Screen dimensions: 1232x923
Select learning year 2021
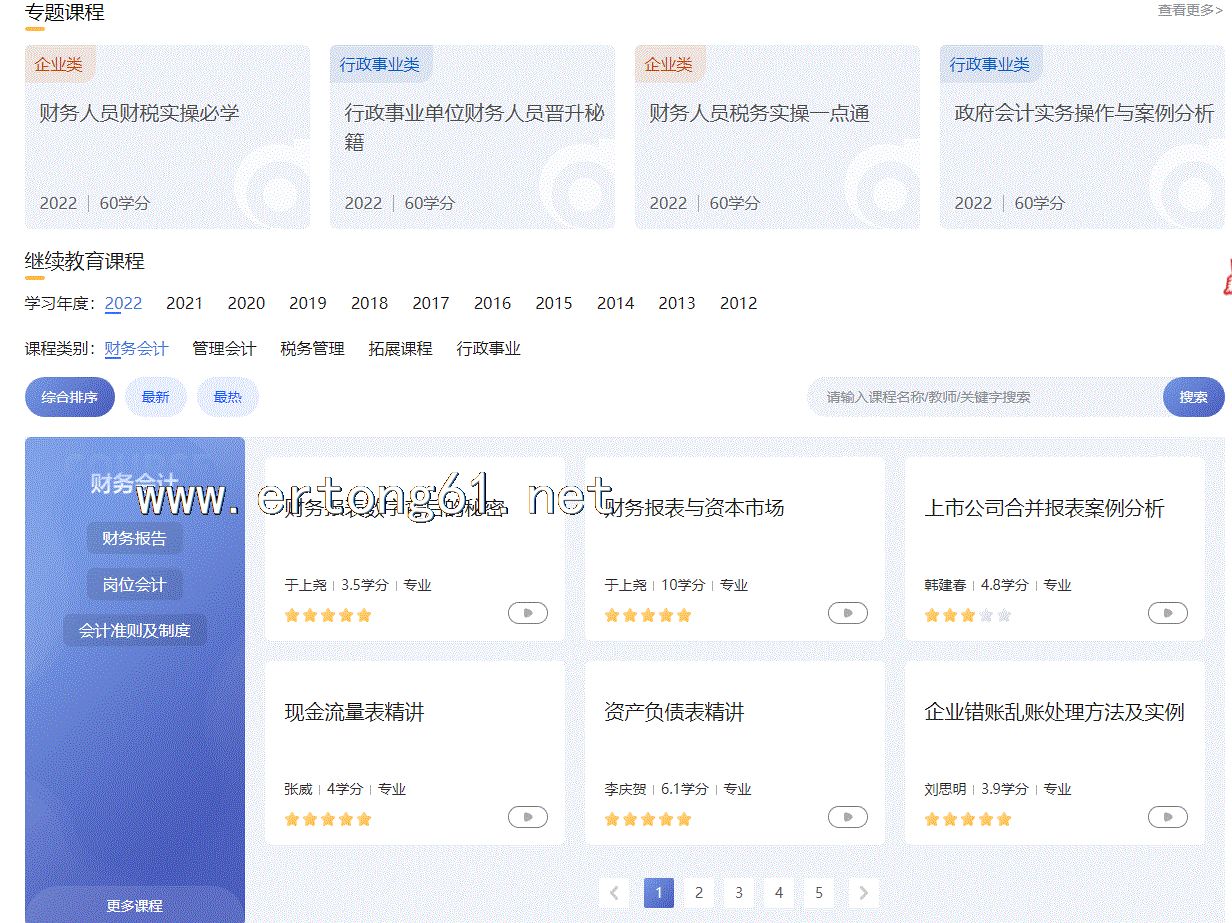184,303
